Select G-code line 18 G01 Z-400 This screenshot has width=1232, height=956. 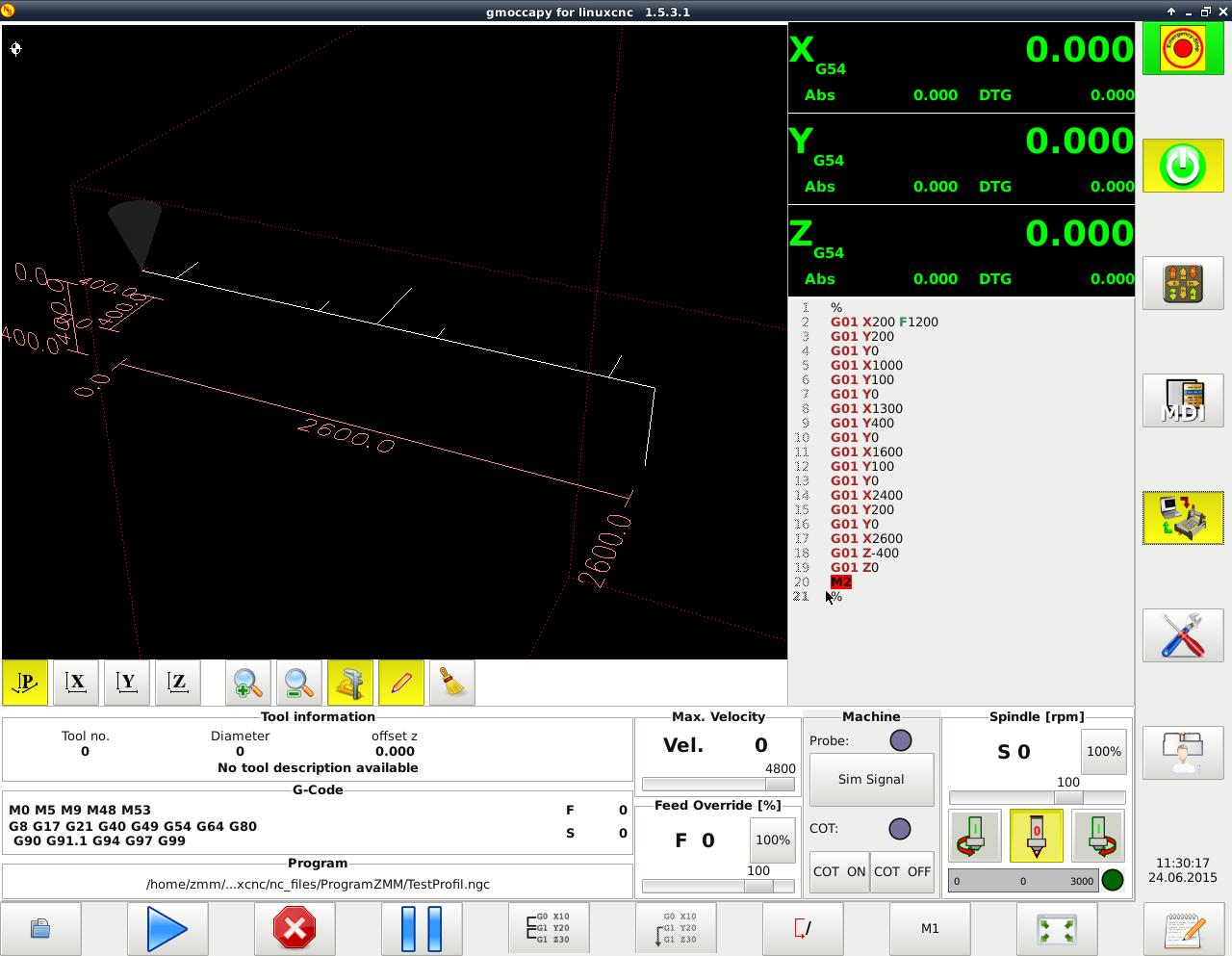[x=864, y=554]
